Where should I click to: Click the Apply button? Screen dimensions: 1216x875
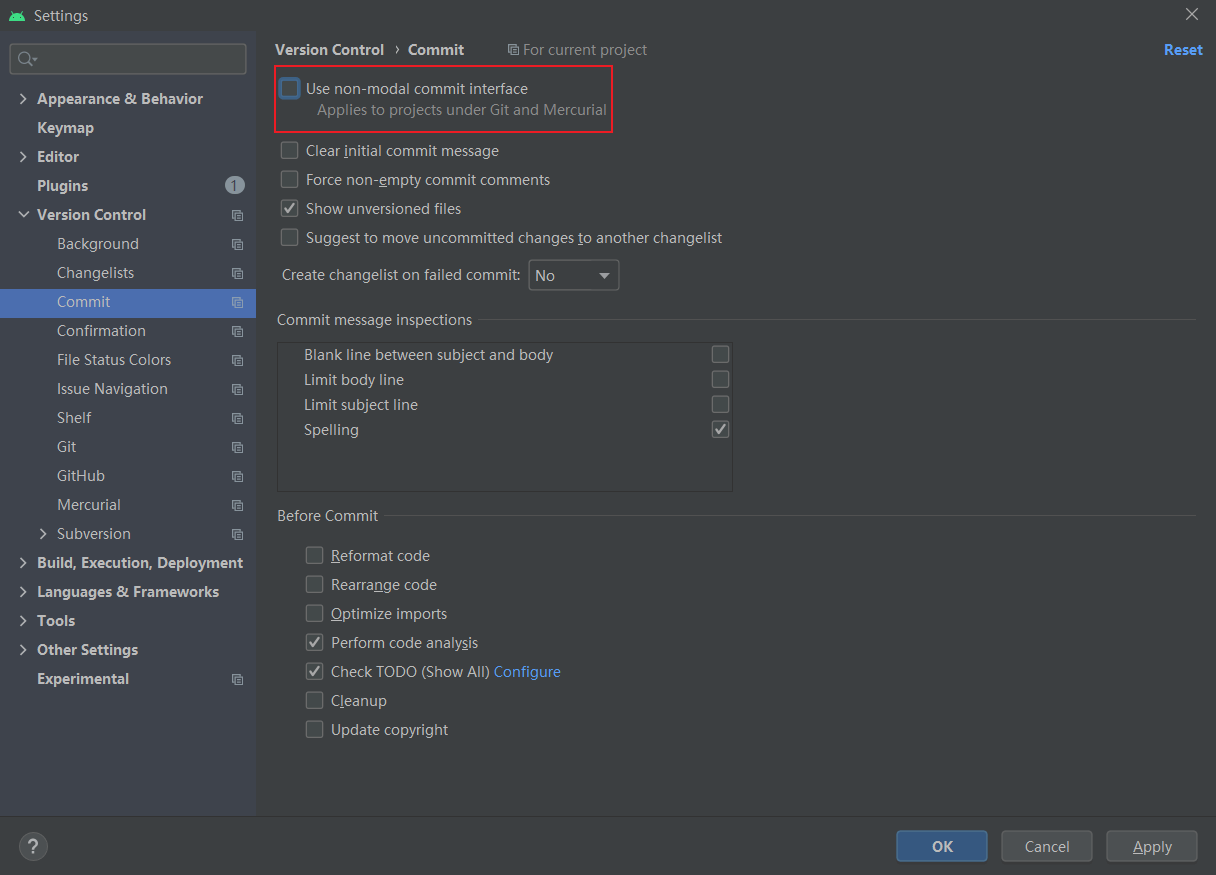tap(1152, 846)
